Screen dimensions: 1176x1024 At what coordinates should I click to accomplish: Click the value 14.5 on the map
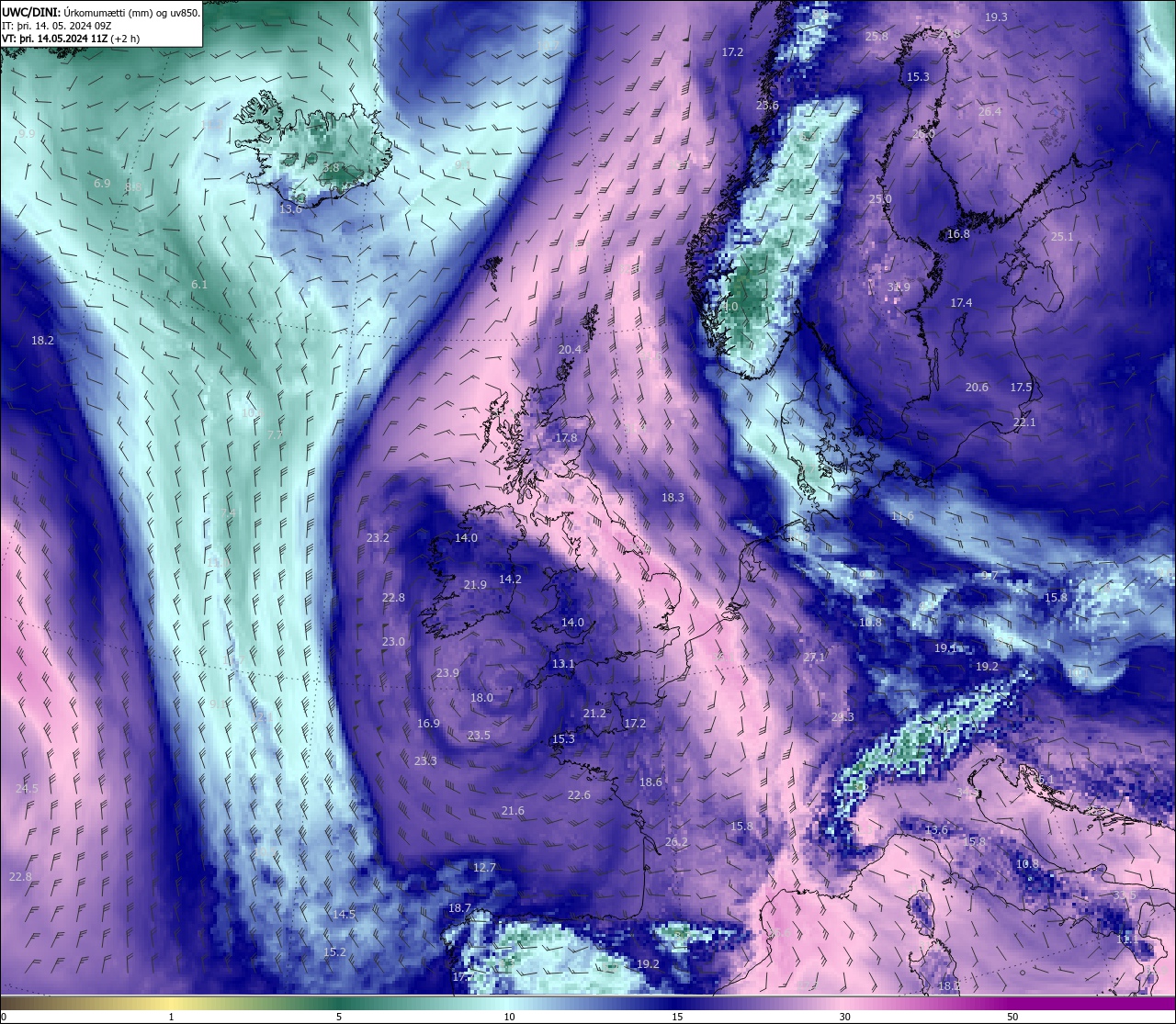[344, 915]
